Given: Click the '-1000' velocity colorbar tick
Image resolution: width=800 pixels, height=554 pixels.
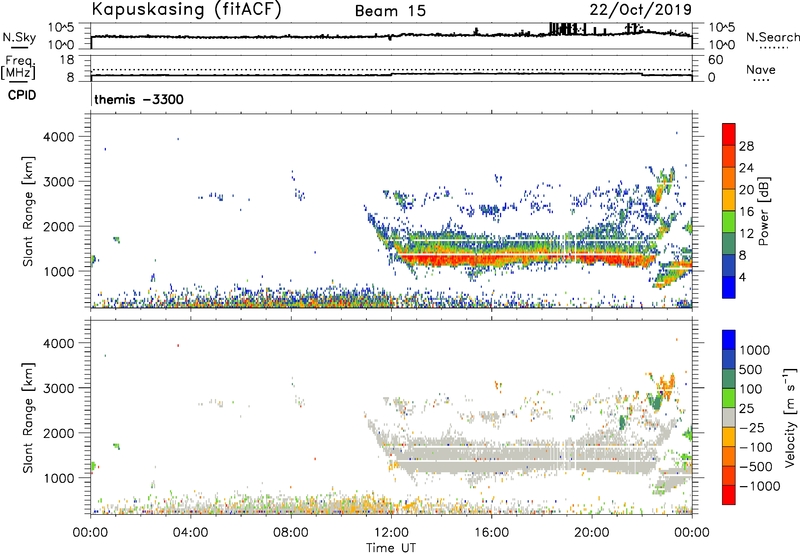Looking at the screenshot, I should pos(760,486).
